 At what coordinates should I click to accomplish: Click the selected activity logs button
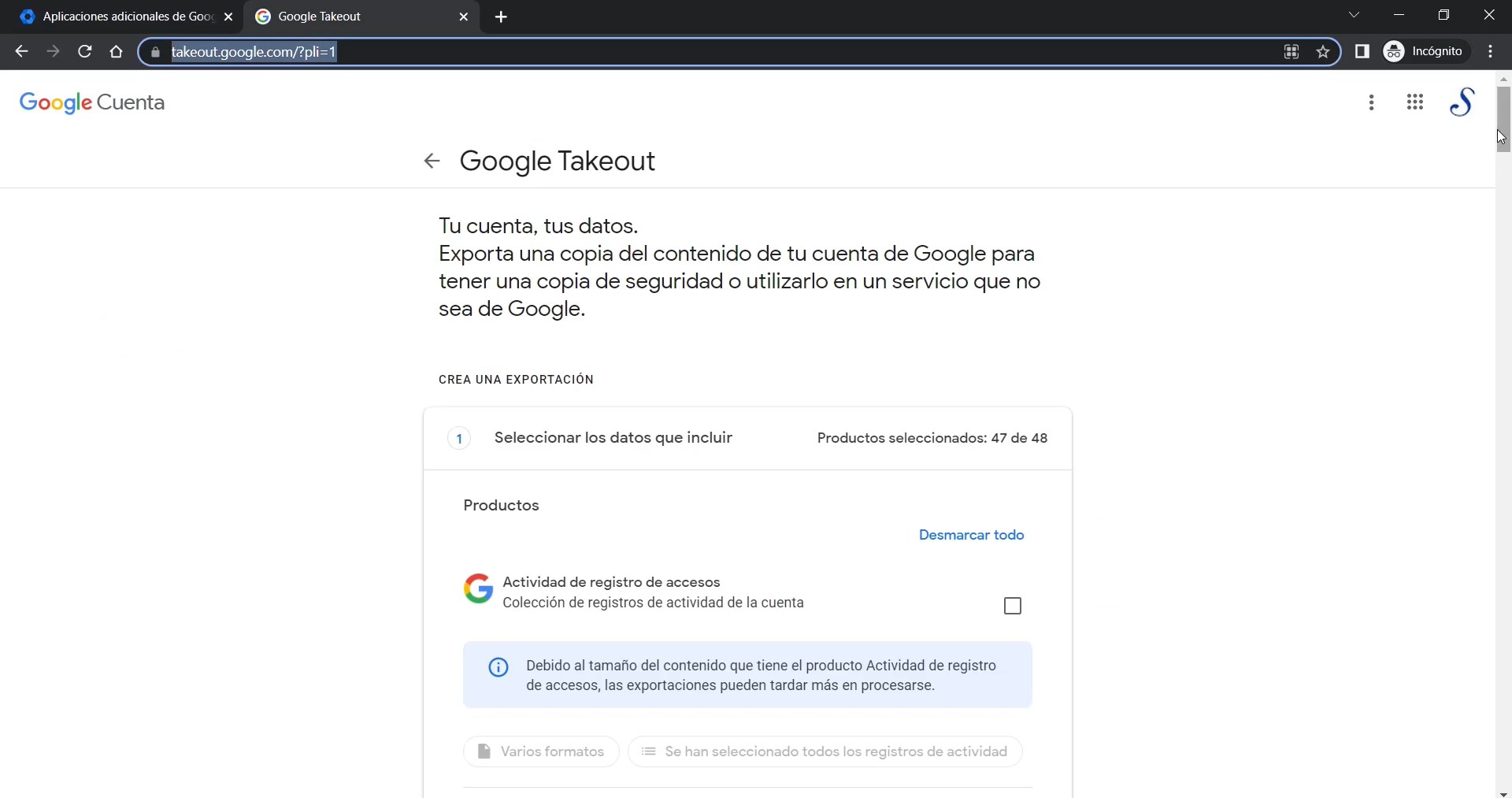coord(825,752)
